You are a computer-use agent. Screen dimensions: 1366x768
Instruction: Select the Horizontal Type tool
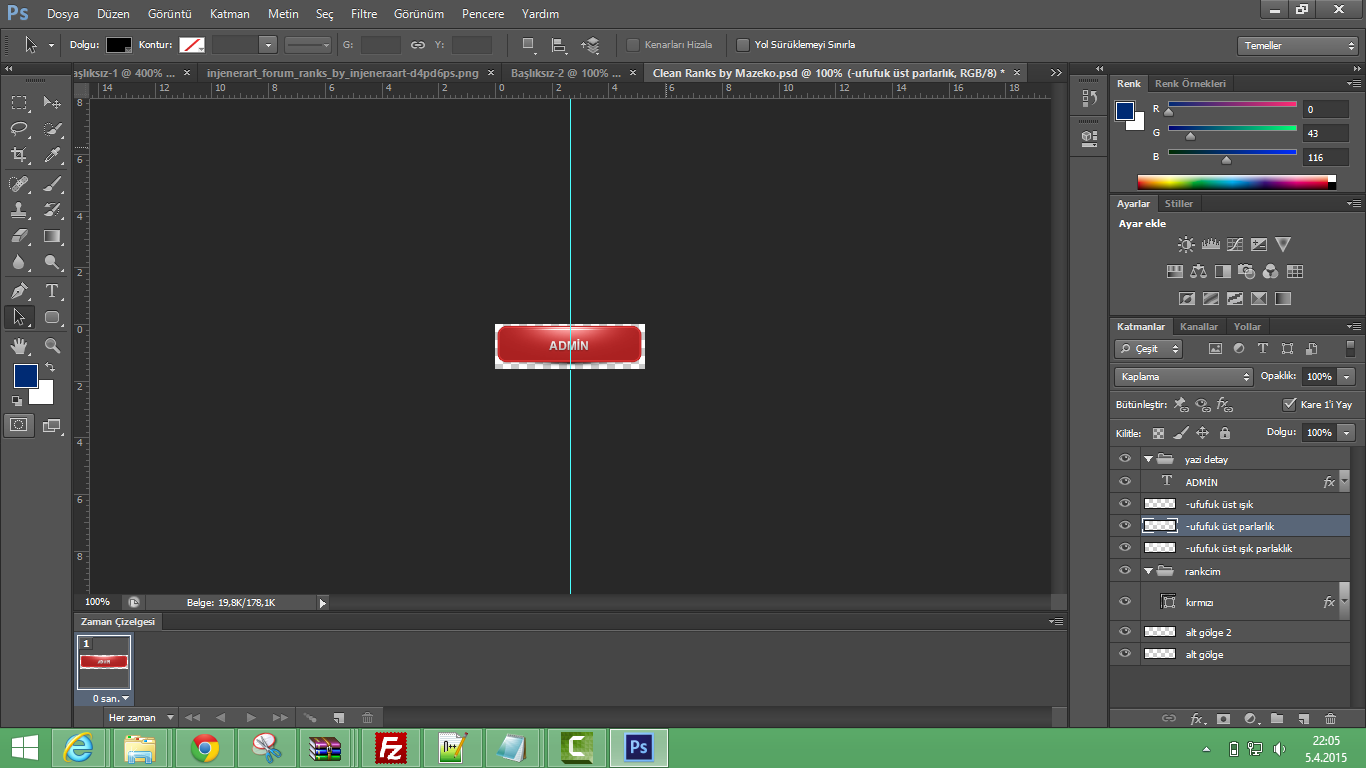click(x=52, y=291)
